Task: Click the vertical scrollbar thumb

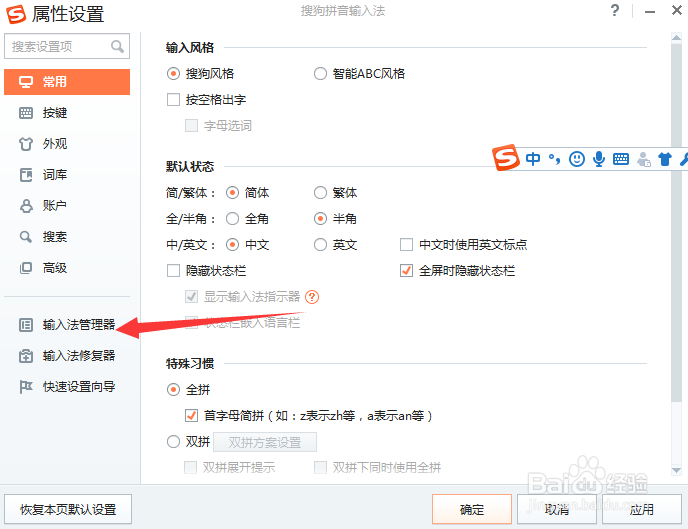Action: pos(676,222)
